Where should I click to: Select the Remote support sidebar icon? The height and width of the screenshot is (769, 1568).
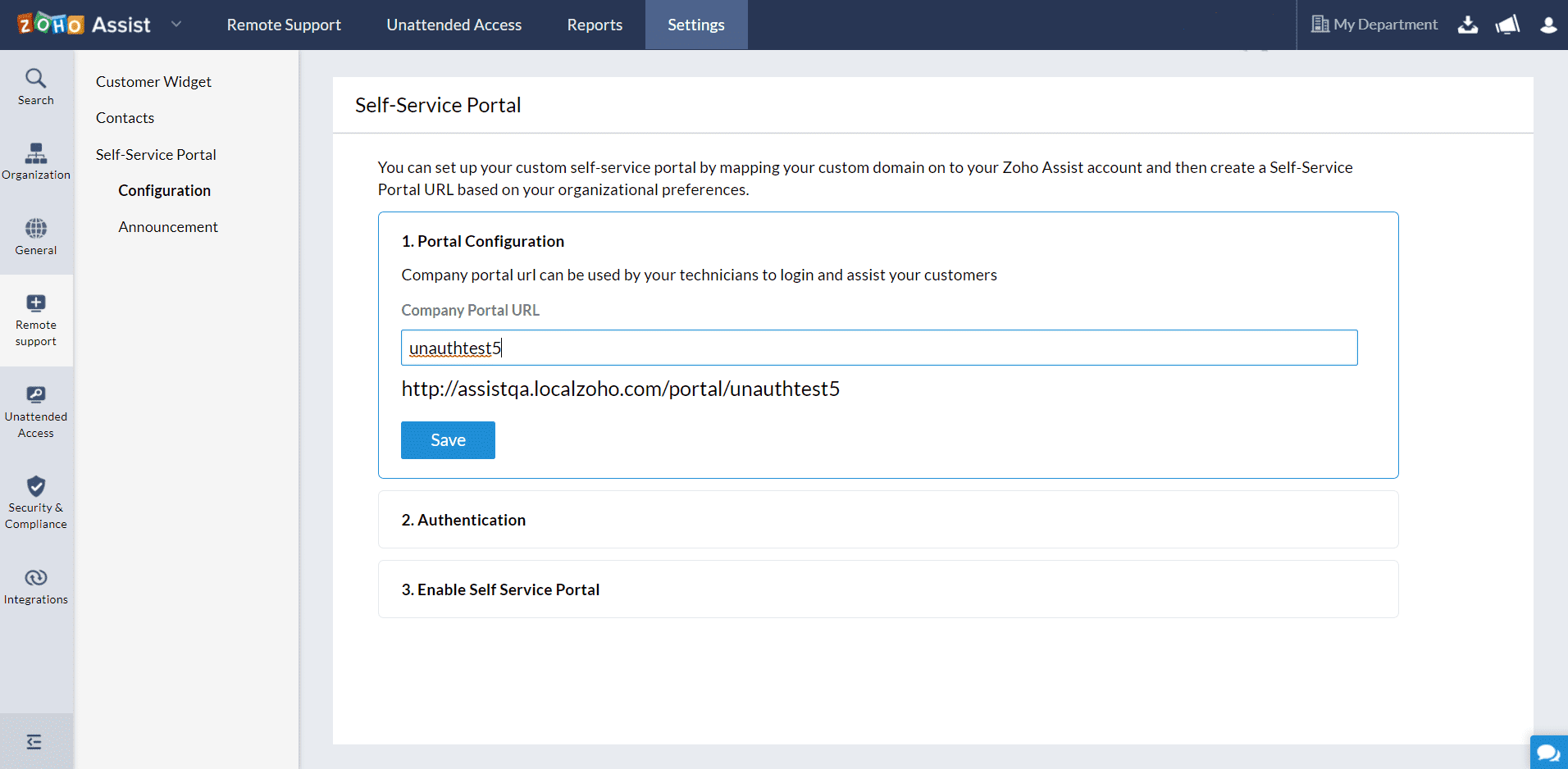35,304
